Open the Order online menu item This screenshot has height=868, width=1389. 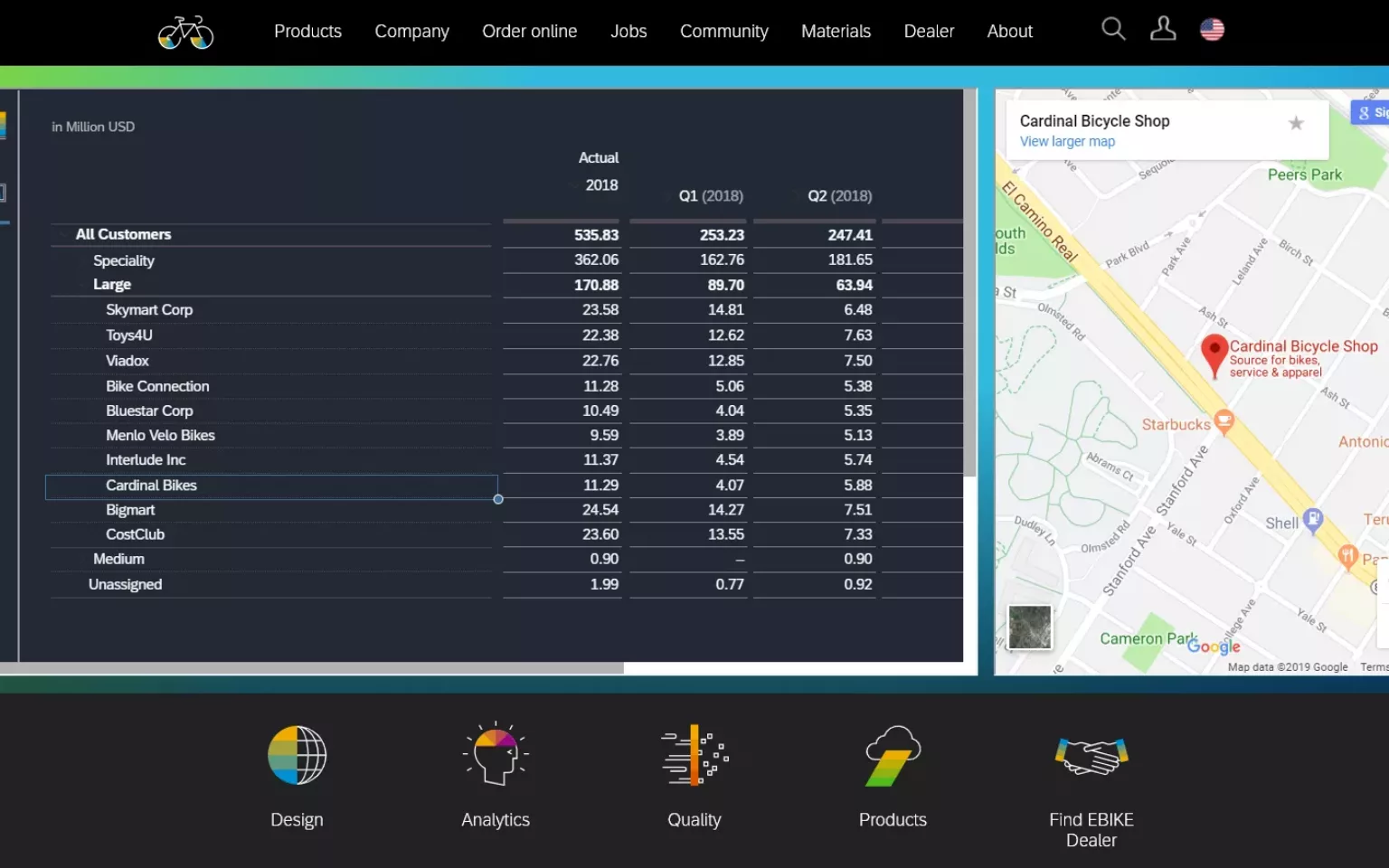tap(529, 31)
